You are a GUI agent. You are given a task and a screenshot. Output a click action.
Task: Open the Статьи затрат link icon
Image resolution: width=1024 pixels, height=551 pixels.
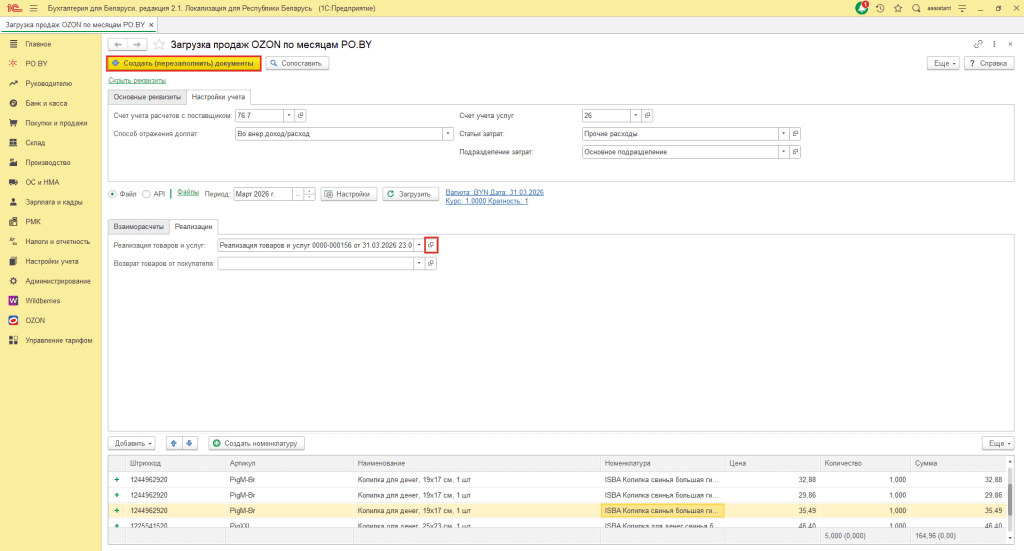coord(795,134)
